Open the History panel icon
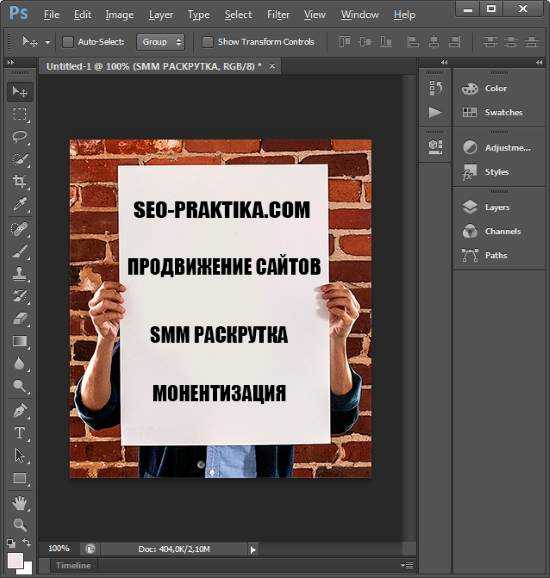 coord(435,88)
